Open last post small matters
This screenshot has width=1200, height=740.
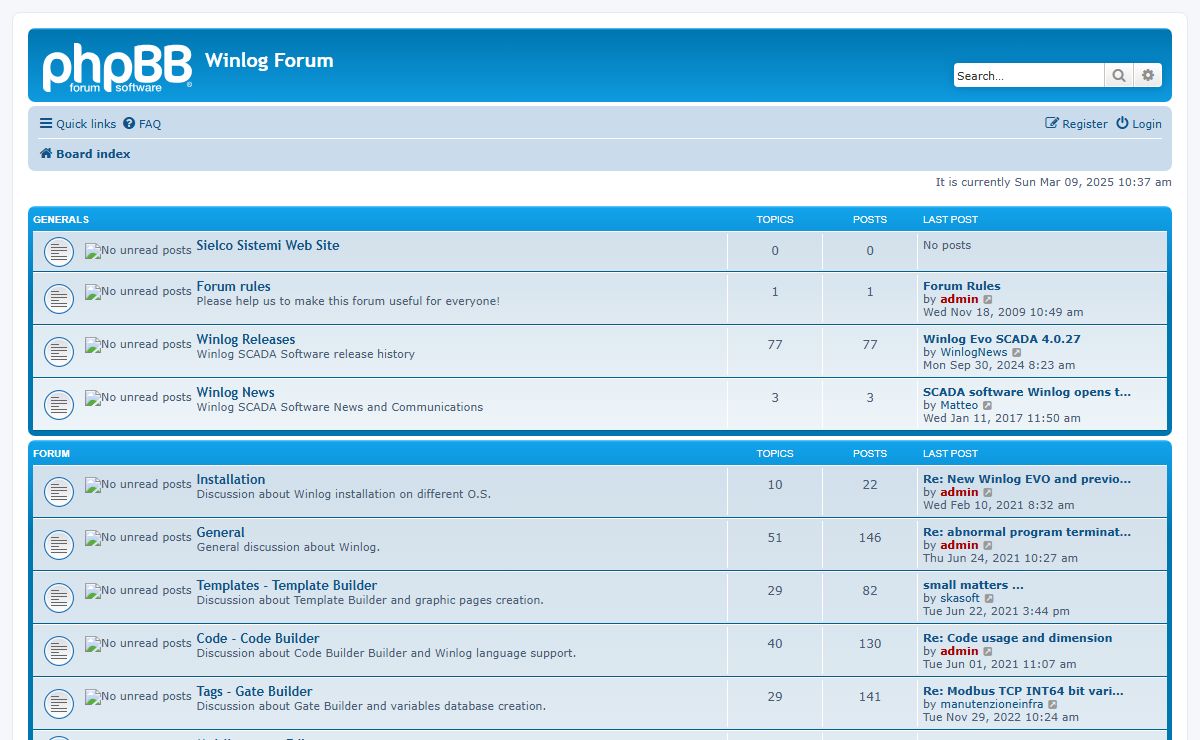(973, 585)
